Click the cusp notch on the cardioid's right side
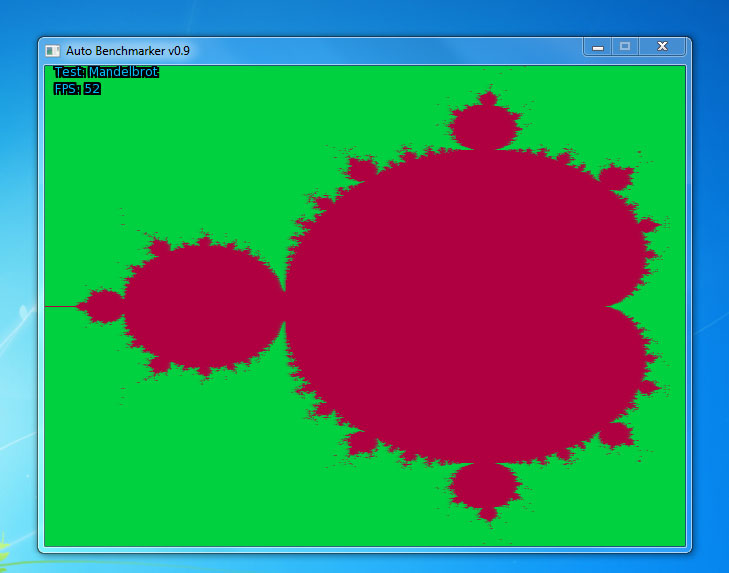Viewport: 729px width, 573px height. tap(602, 306)
